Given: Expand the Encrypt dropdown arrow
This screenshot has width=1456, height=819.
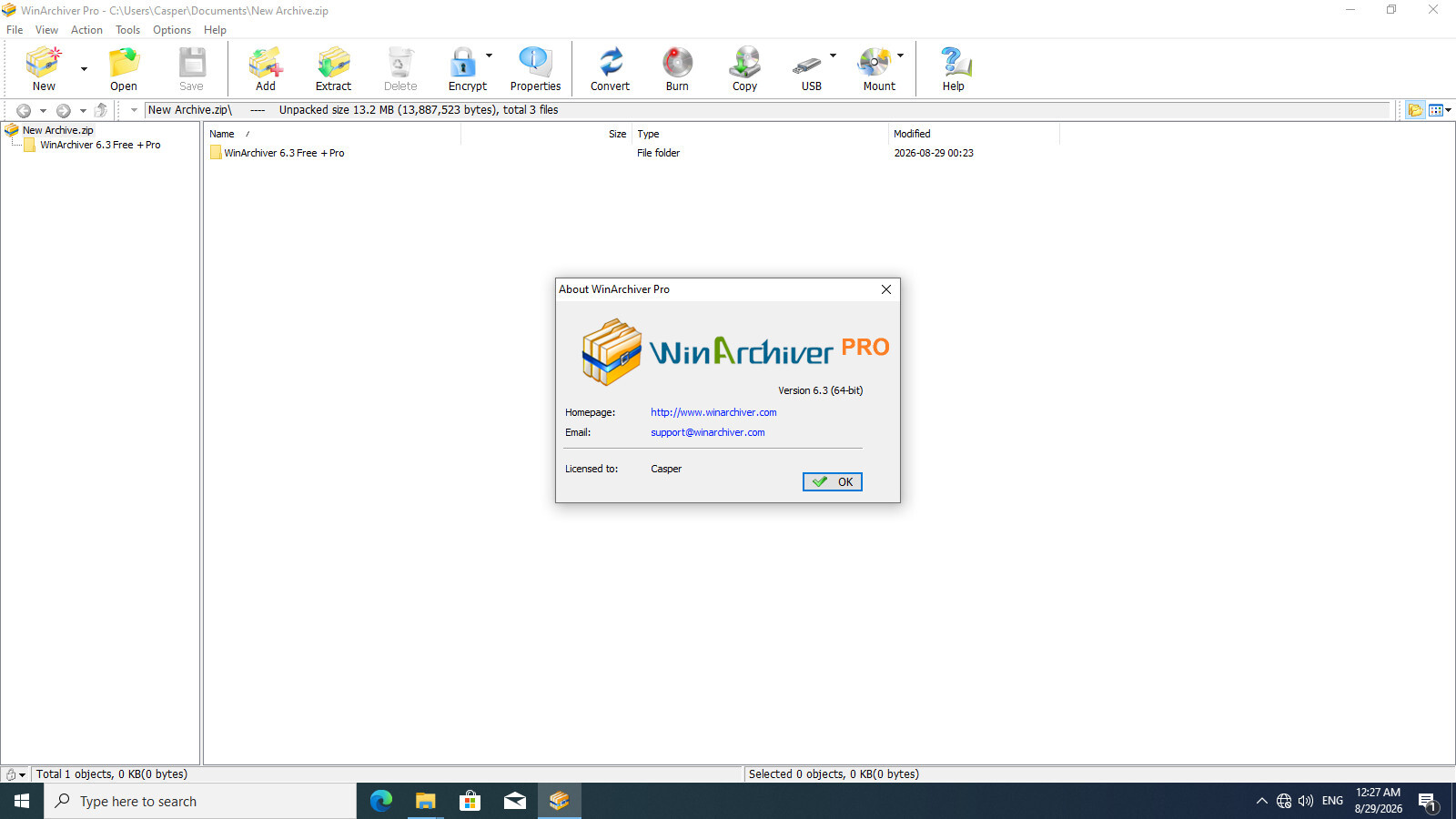Looking at the screenshot, I should click(490, 56).
